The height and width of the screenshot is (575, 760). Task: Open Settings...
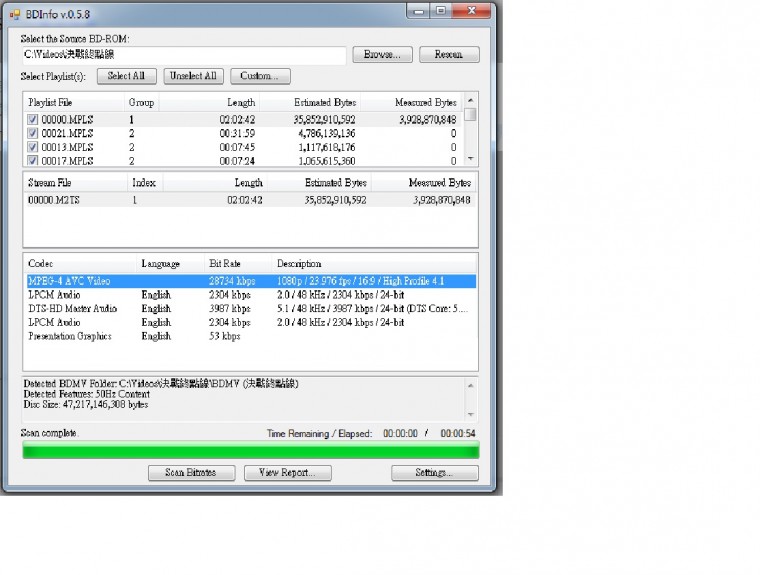click(435, 473)
